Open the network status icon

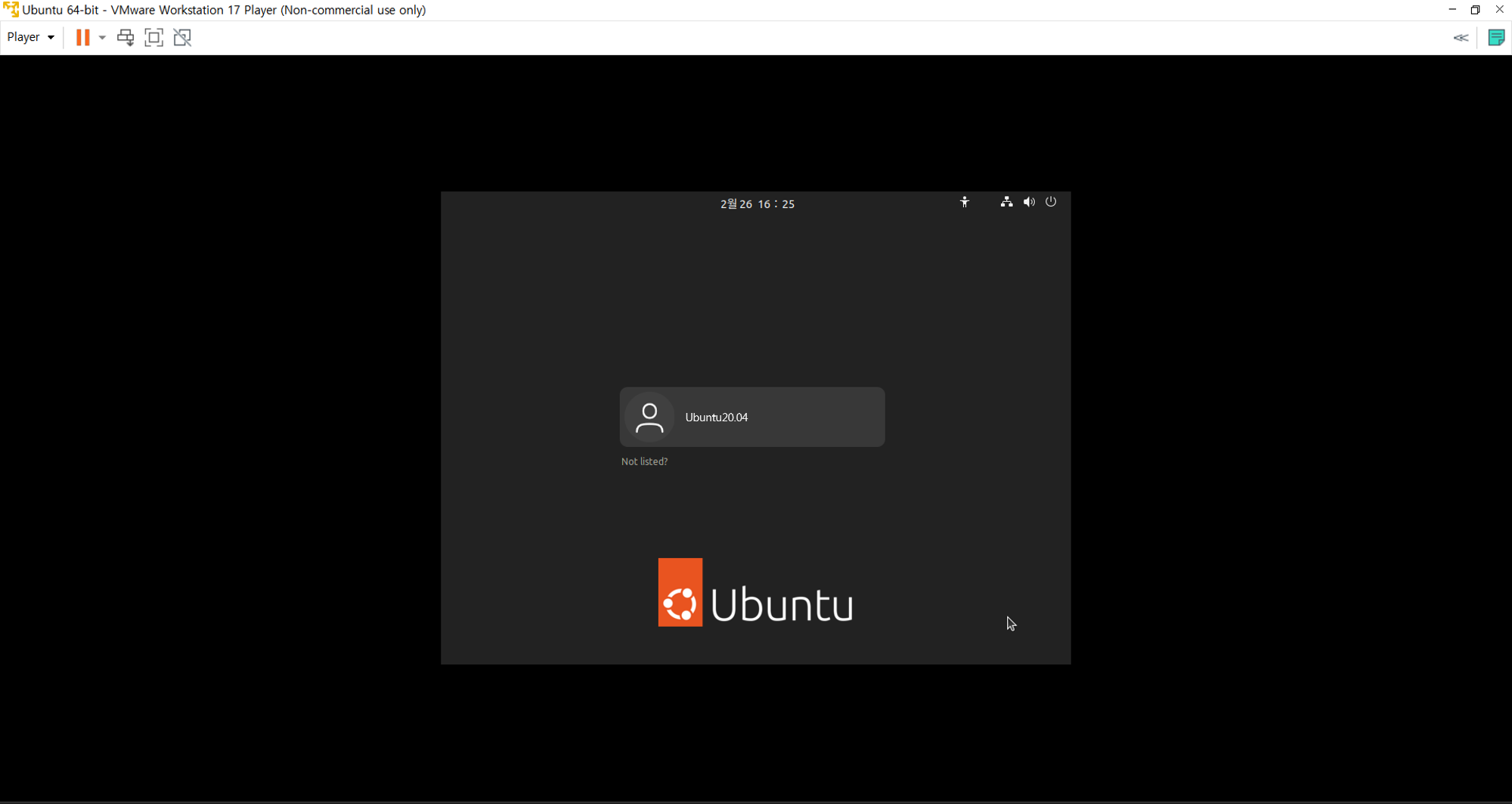(x=1006, y=202)
